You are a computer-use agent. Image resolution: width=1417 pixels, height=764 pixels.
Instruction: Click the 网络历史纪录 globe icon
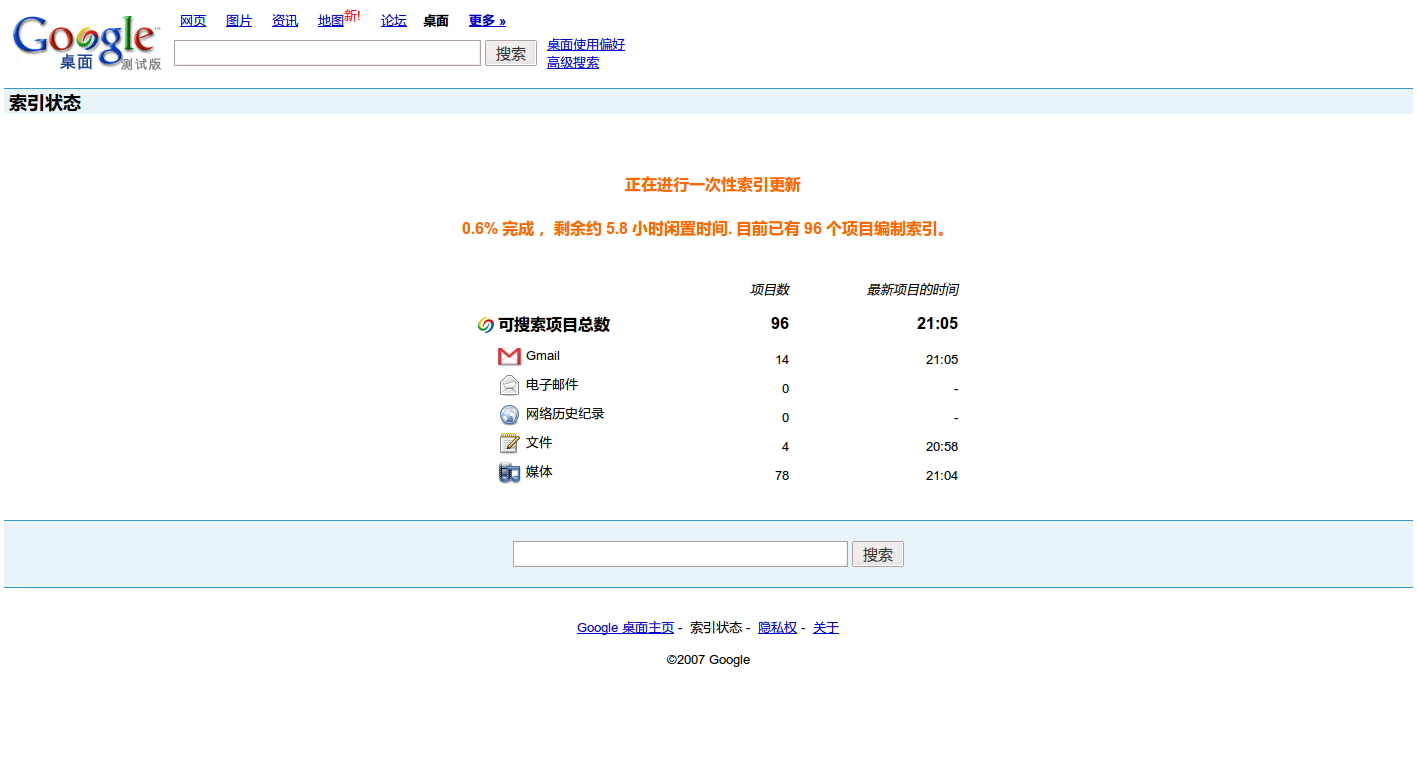point(509,414)
